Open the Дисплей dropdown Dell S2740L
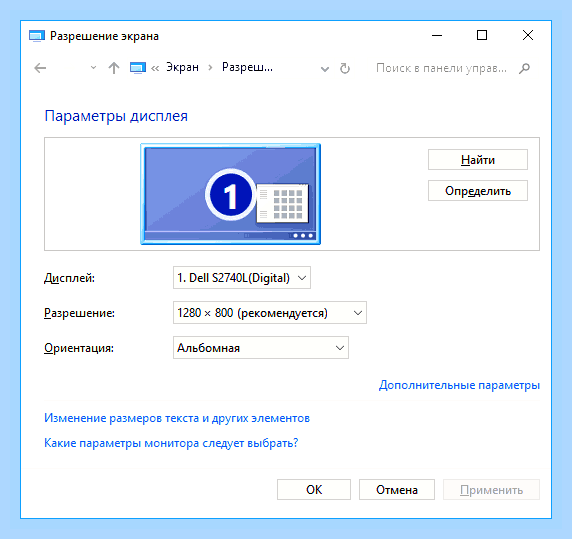The height and width of the screenshot is (539, 572). (x=242, y=278)
